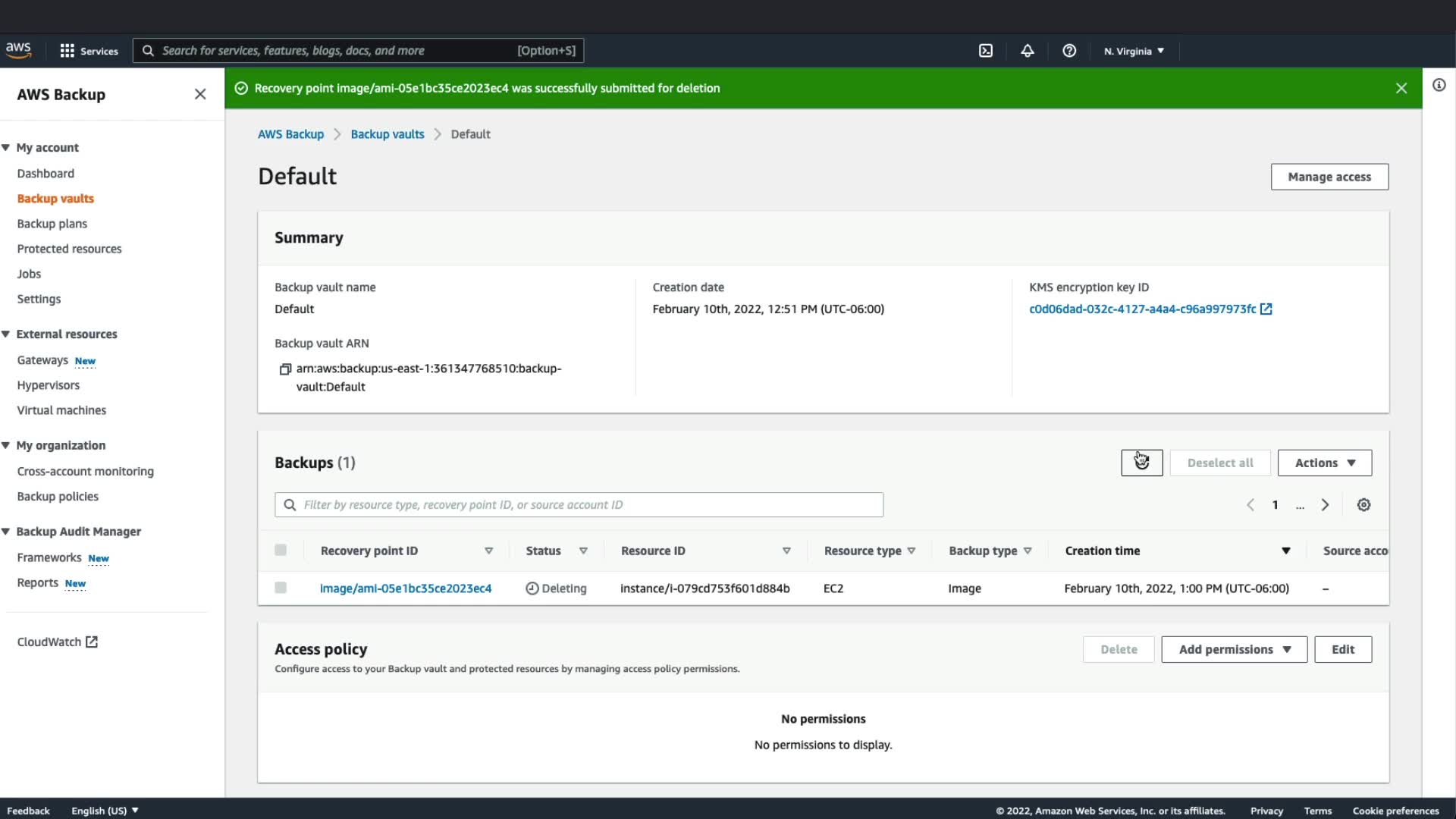This screenshot has width=1456, height=819.
Task: Open N. Virginia region selector
Action: tap(1134, 51)
